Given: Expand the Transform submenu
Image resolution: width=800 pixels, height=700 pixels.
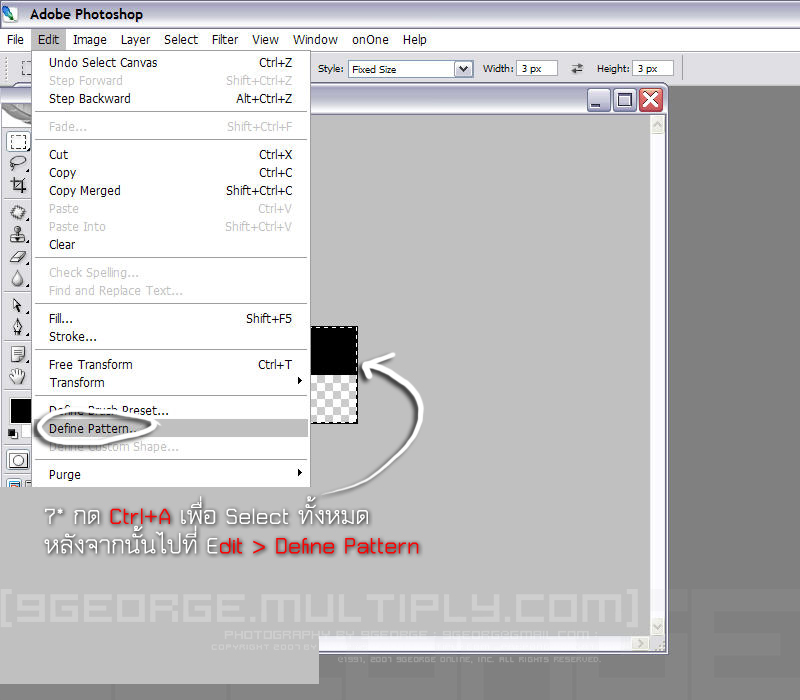Looking at the screenshot, I should [x=171, y=383].
